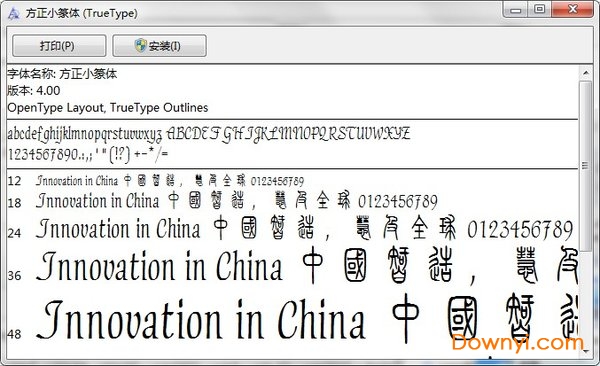Click the 36-point Innovation in China sample
The image size is (600, 366).
point(160,266)
